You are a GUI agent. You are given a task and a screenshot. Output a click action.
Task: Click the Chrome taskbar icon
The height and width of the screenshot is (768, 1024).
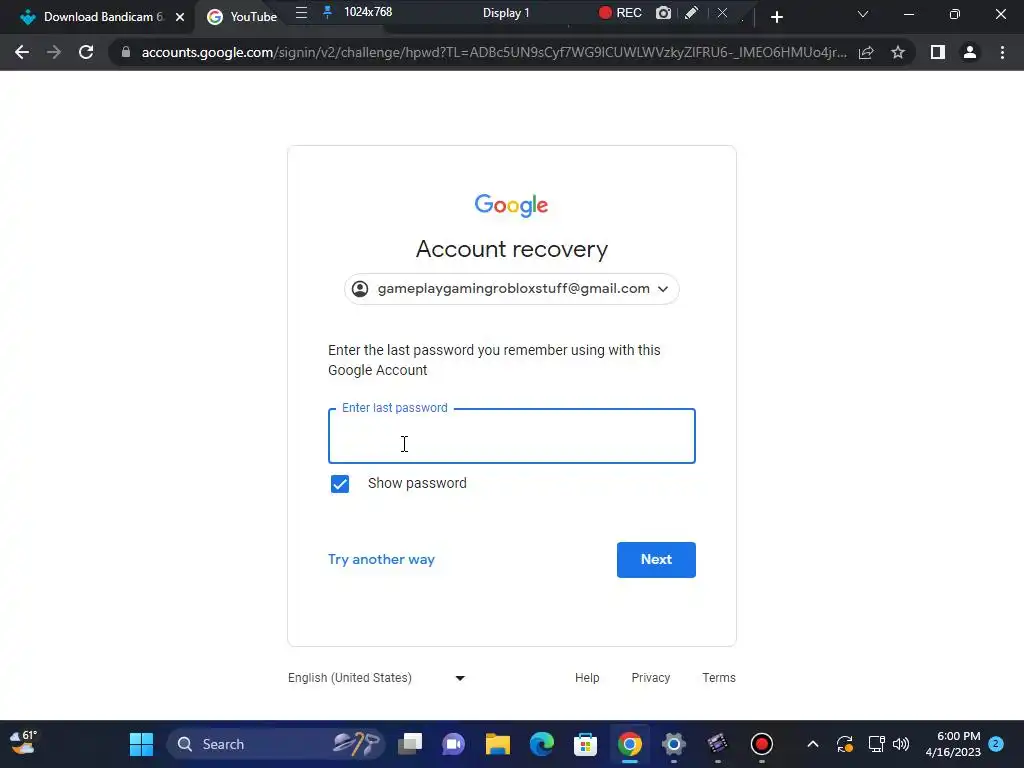[x=630, y=744]
